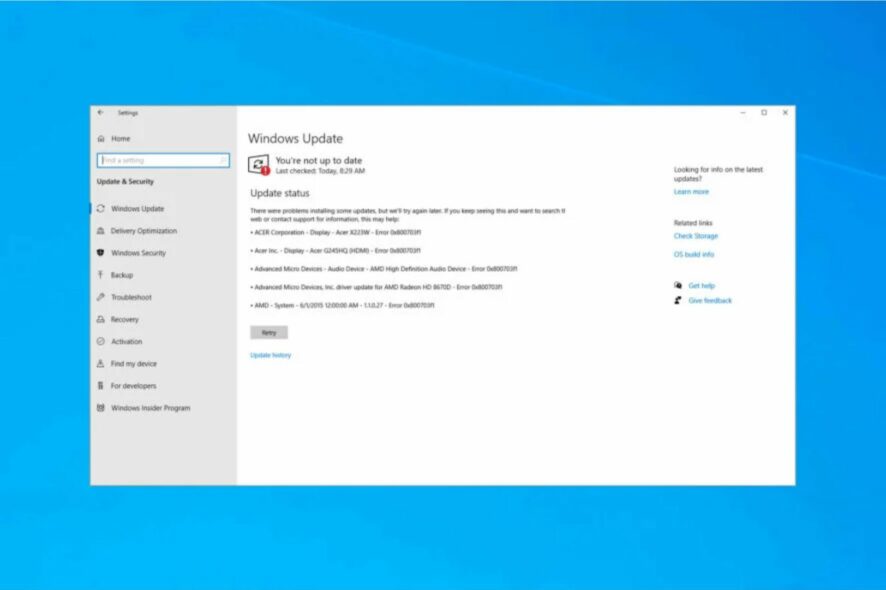Viewport: 886px width, 590px height.
Task: Click the search magnifier in settings box
Action: [x=223, y=160]
